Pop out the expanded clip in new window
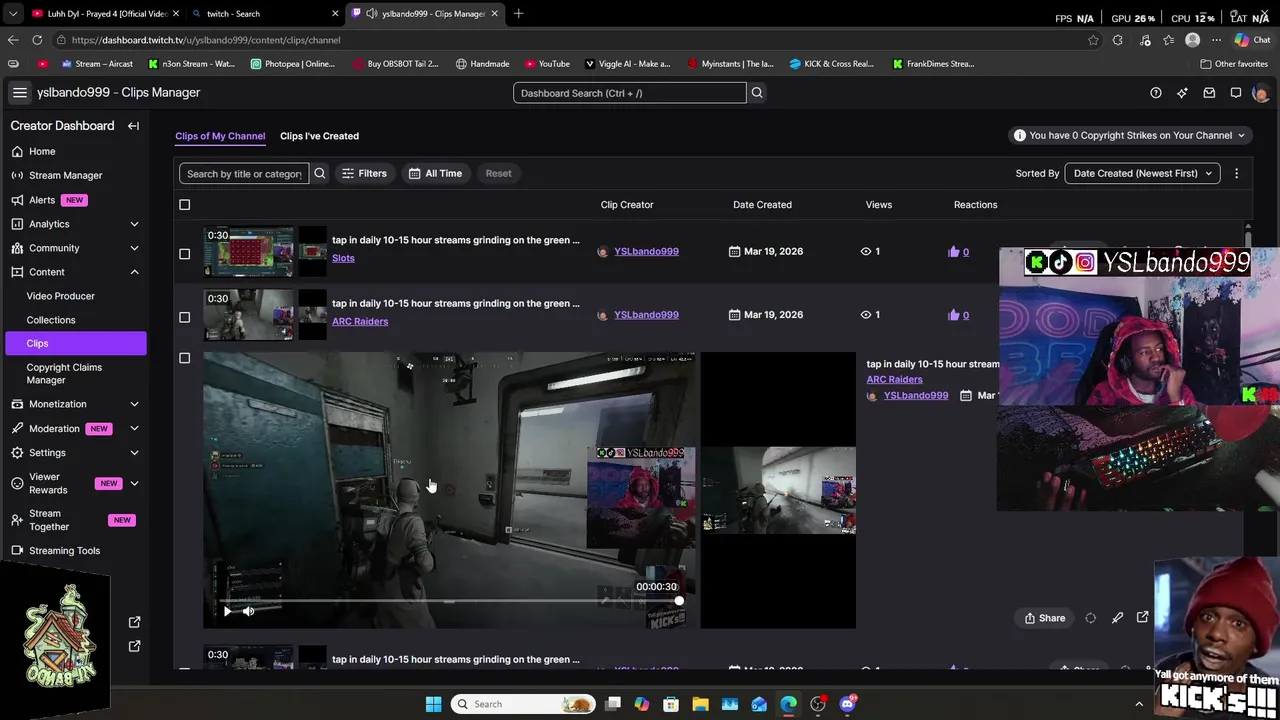 [1143, 618]
